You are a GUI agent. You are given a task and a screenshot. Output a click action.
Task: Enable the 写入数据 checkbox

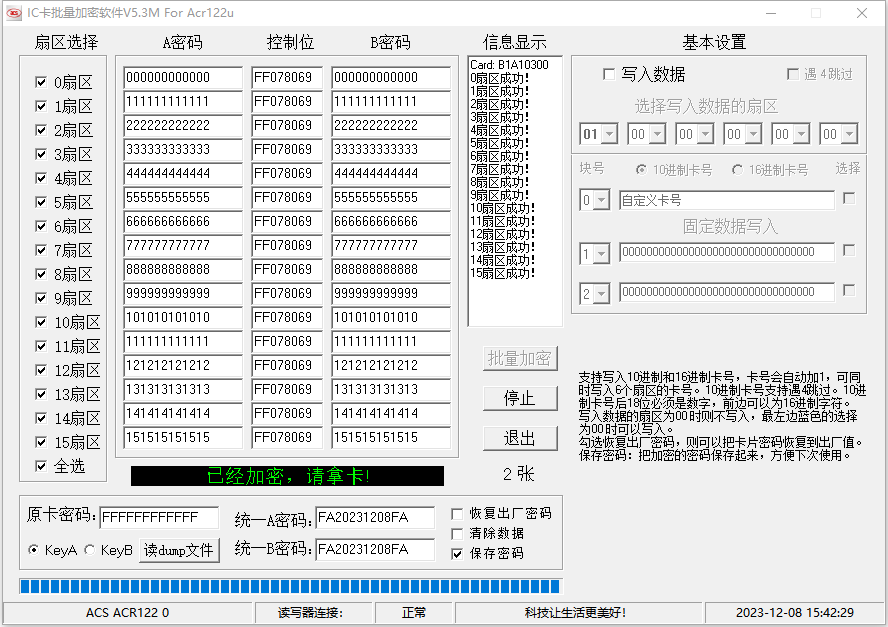click(x=609, y=74)
